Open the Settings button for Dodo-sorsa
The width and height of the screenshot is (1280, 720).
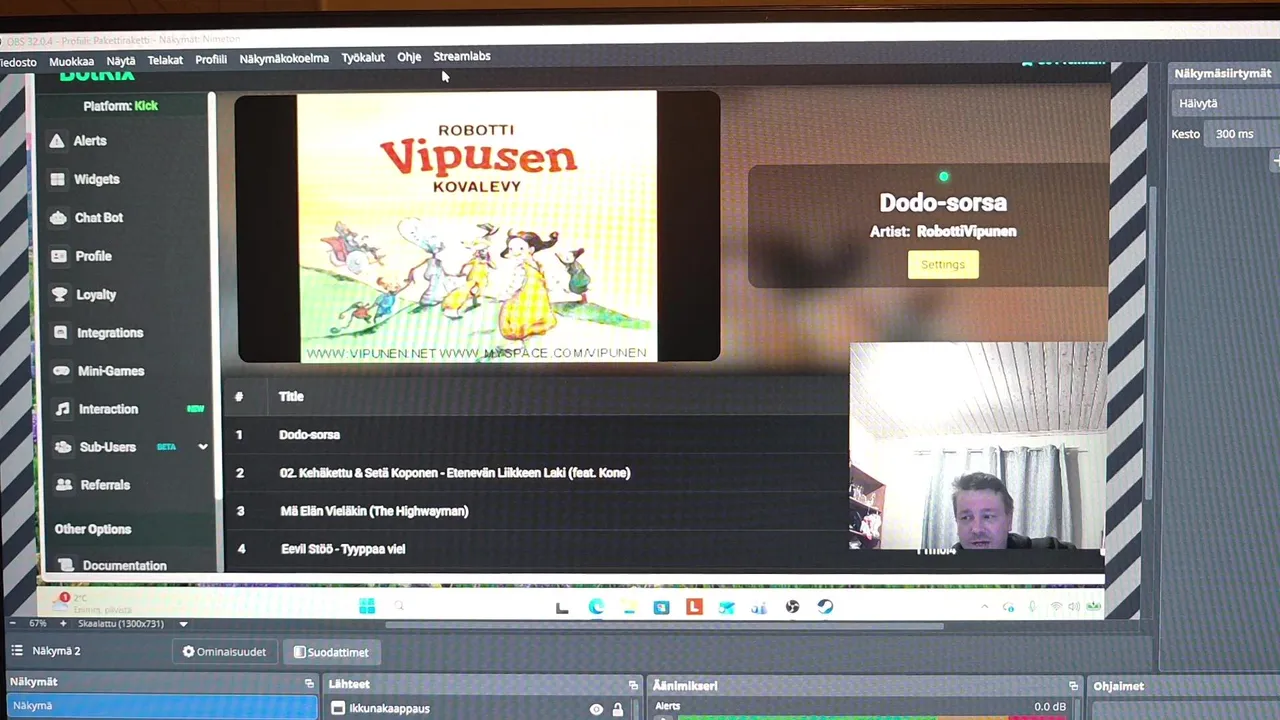[943, 264]
